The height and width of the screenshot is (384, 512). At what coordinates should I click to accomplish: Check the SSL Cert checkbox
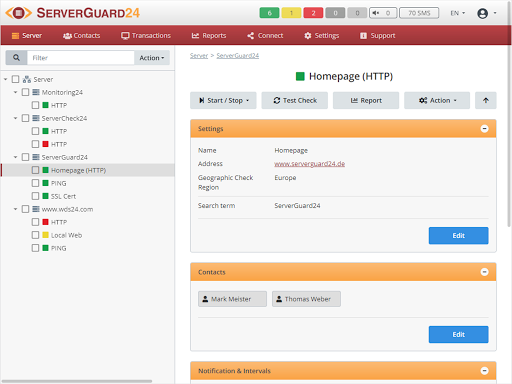coord(35,196)
